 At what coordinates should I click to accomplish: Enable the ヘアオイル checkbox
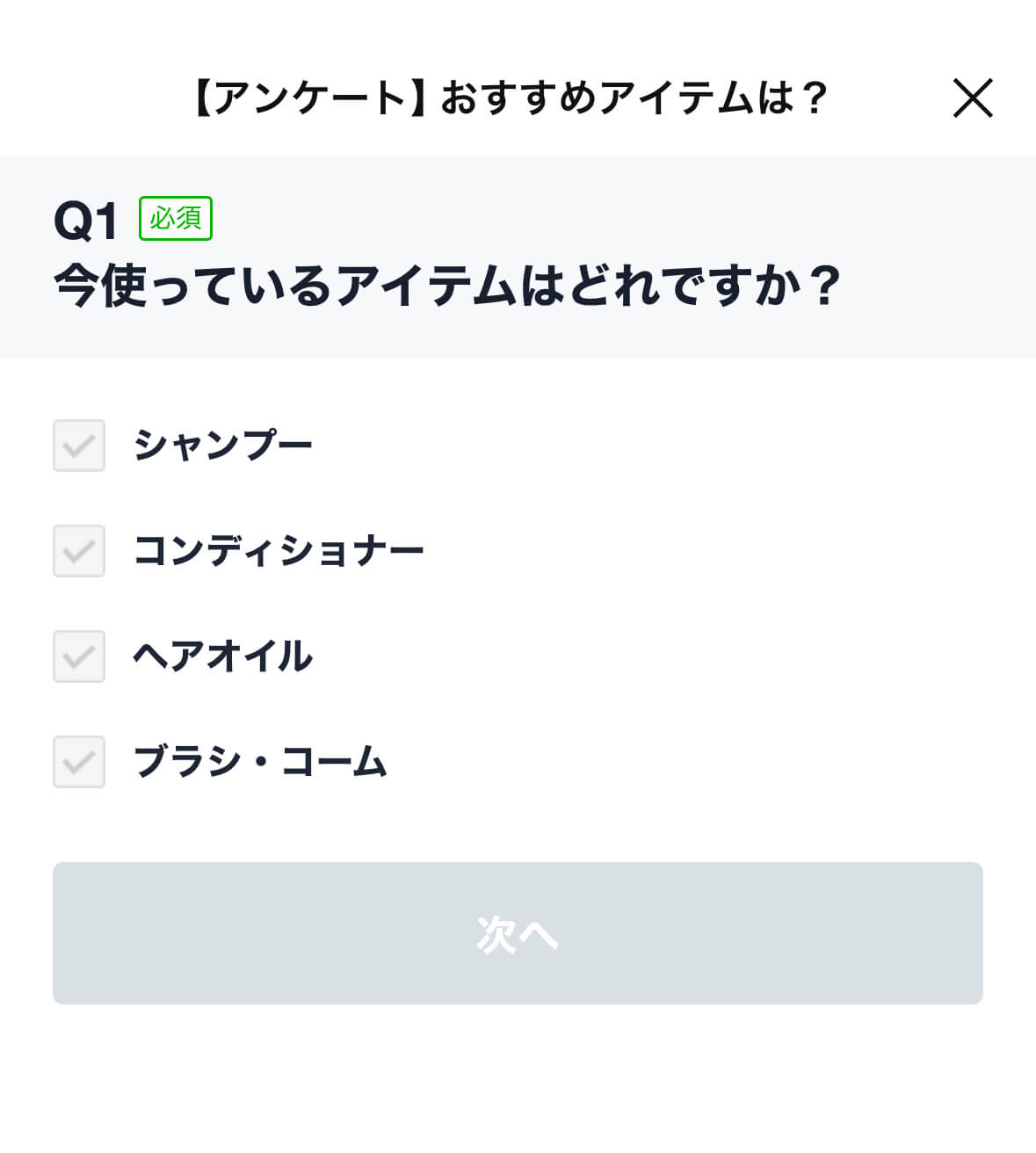pyautogui.click(x=79, y=656)
